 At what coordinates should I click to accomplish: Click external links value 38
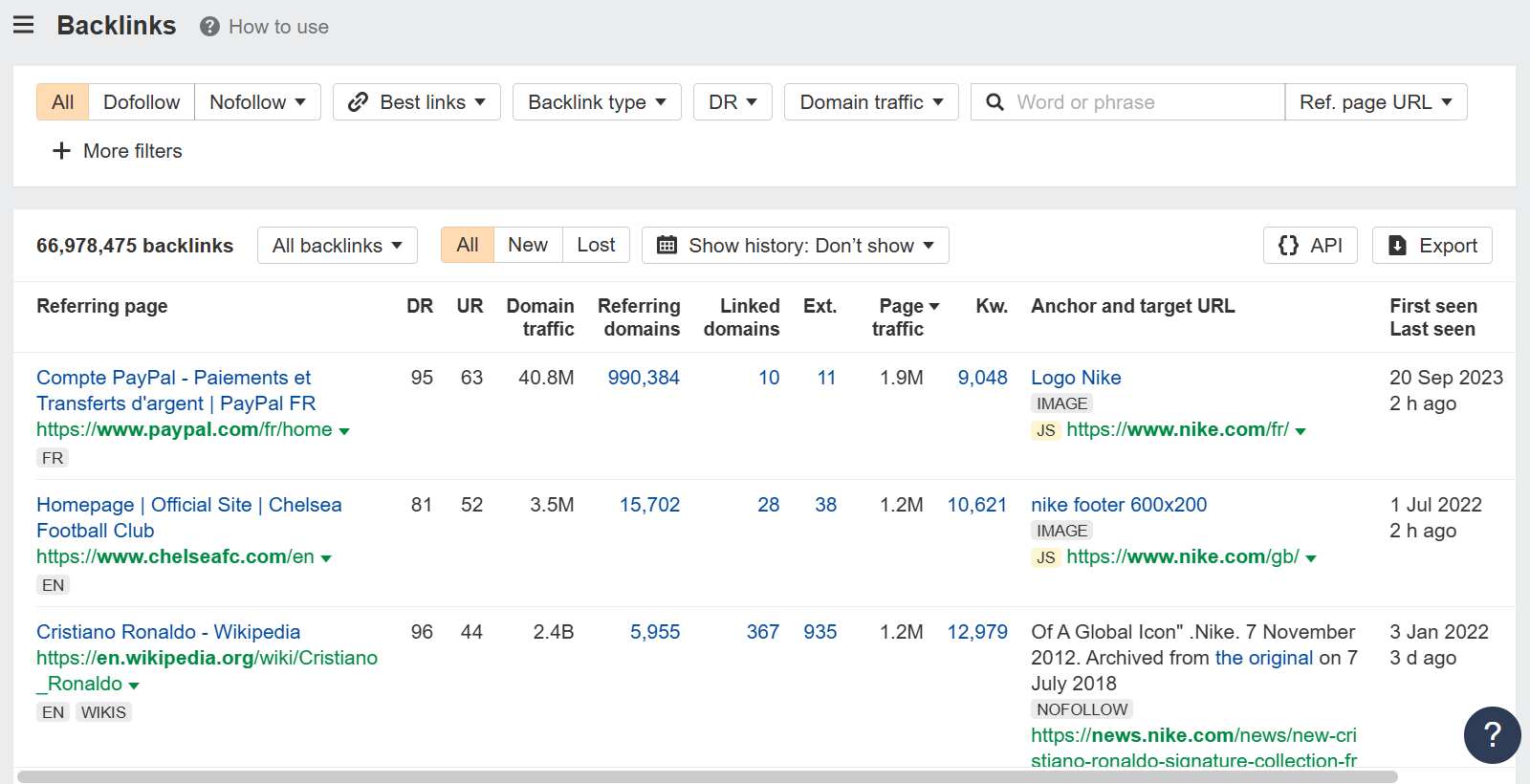point(826,505)
